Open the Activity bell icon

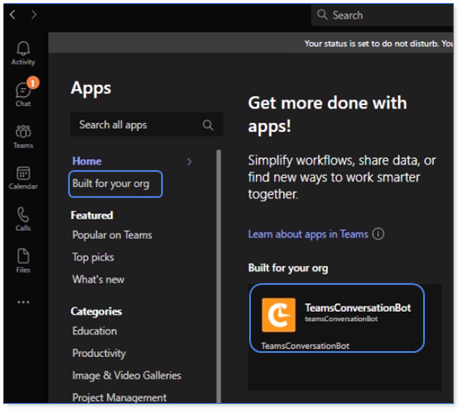(x=23, y=53)
